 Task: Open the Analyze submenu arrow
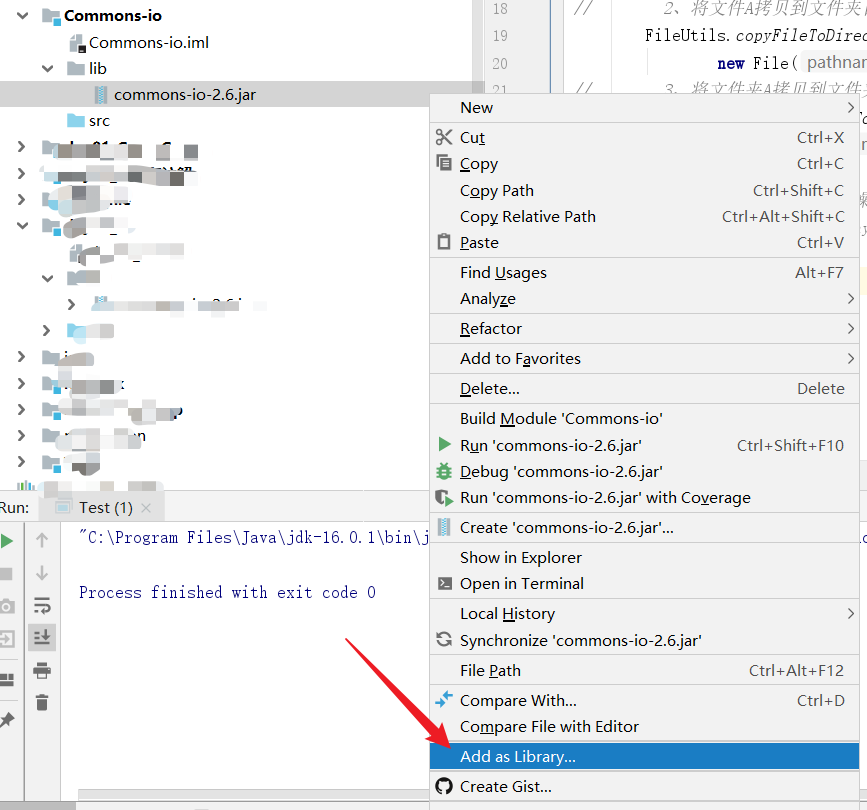pyautogui.click(x=850, y=299)
